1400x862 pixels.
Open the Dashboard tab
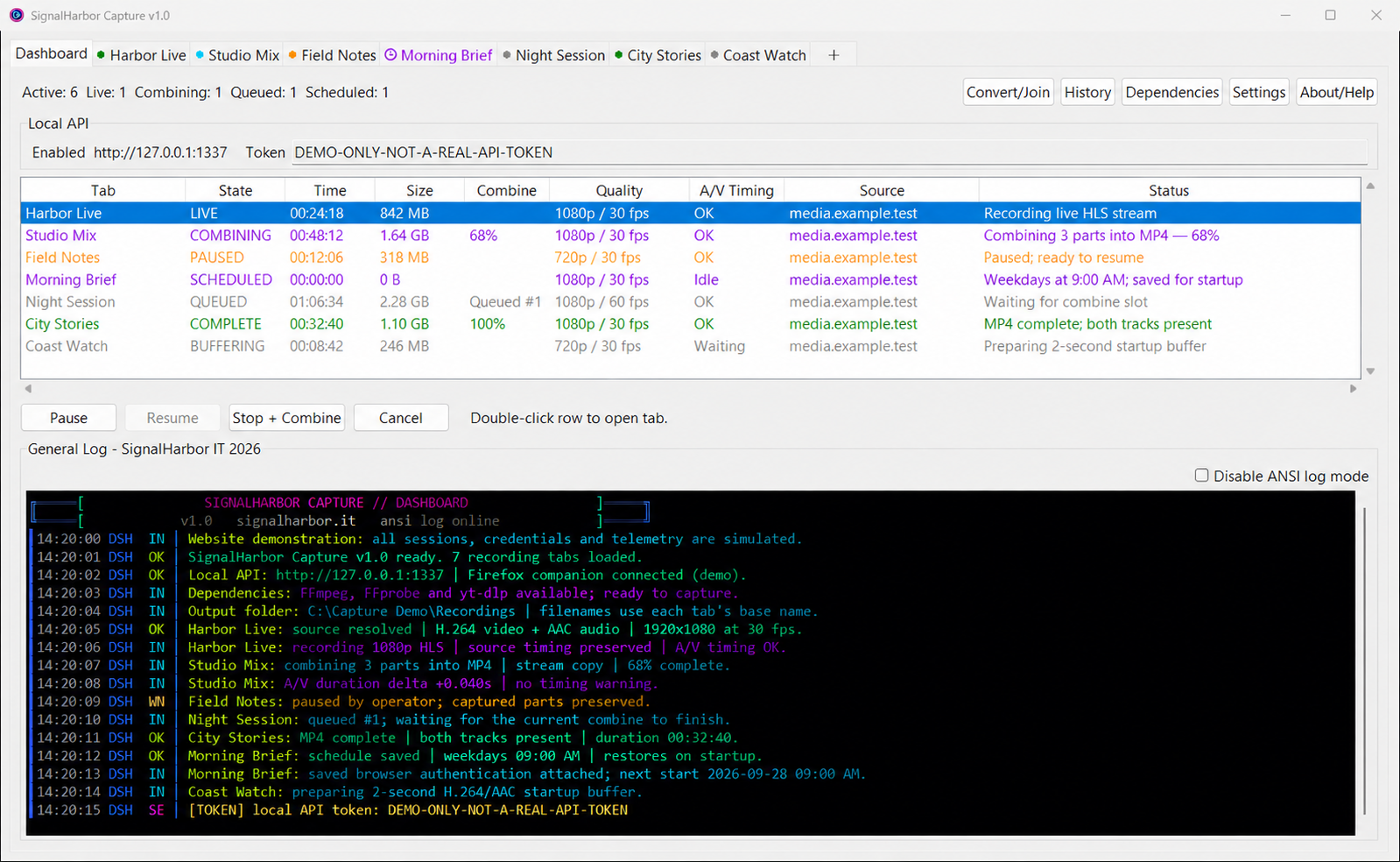click(52, 53)
